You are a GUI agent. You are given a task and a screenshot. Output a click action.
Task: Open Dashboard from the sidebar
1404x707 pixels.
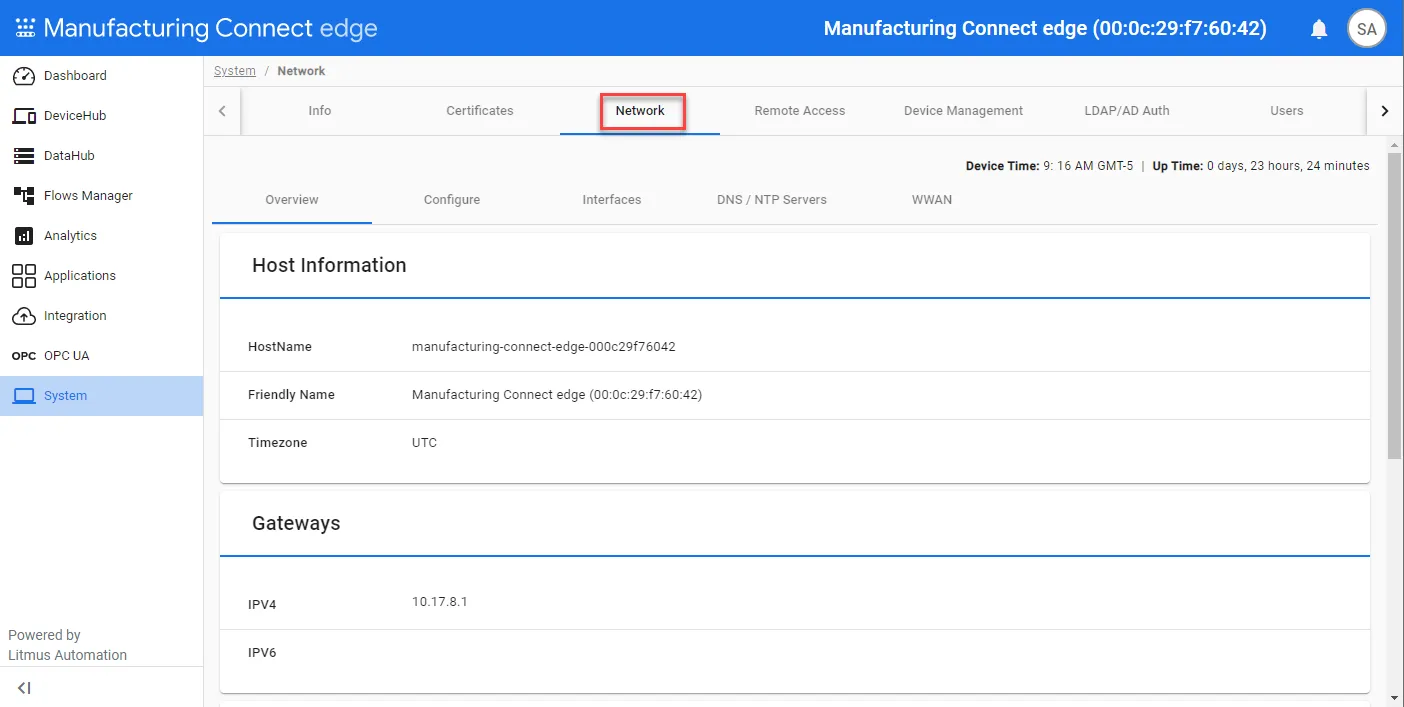pyautogui.click(x=75, y=76)
